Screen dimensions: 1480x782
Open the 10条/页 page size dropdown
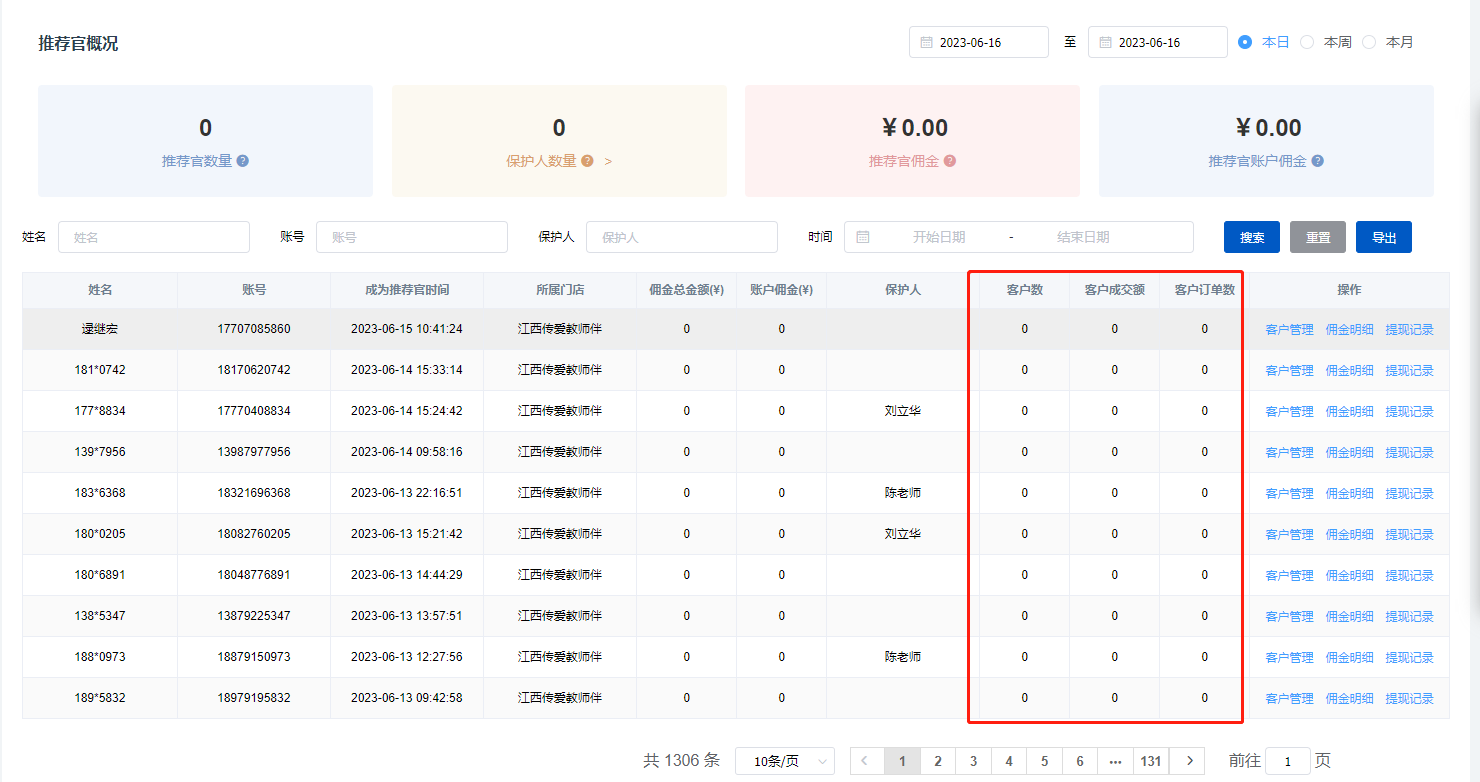pyautogui.click(x=785, y=761)
